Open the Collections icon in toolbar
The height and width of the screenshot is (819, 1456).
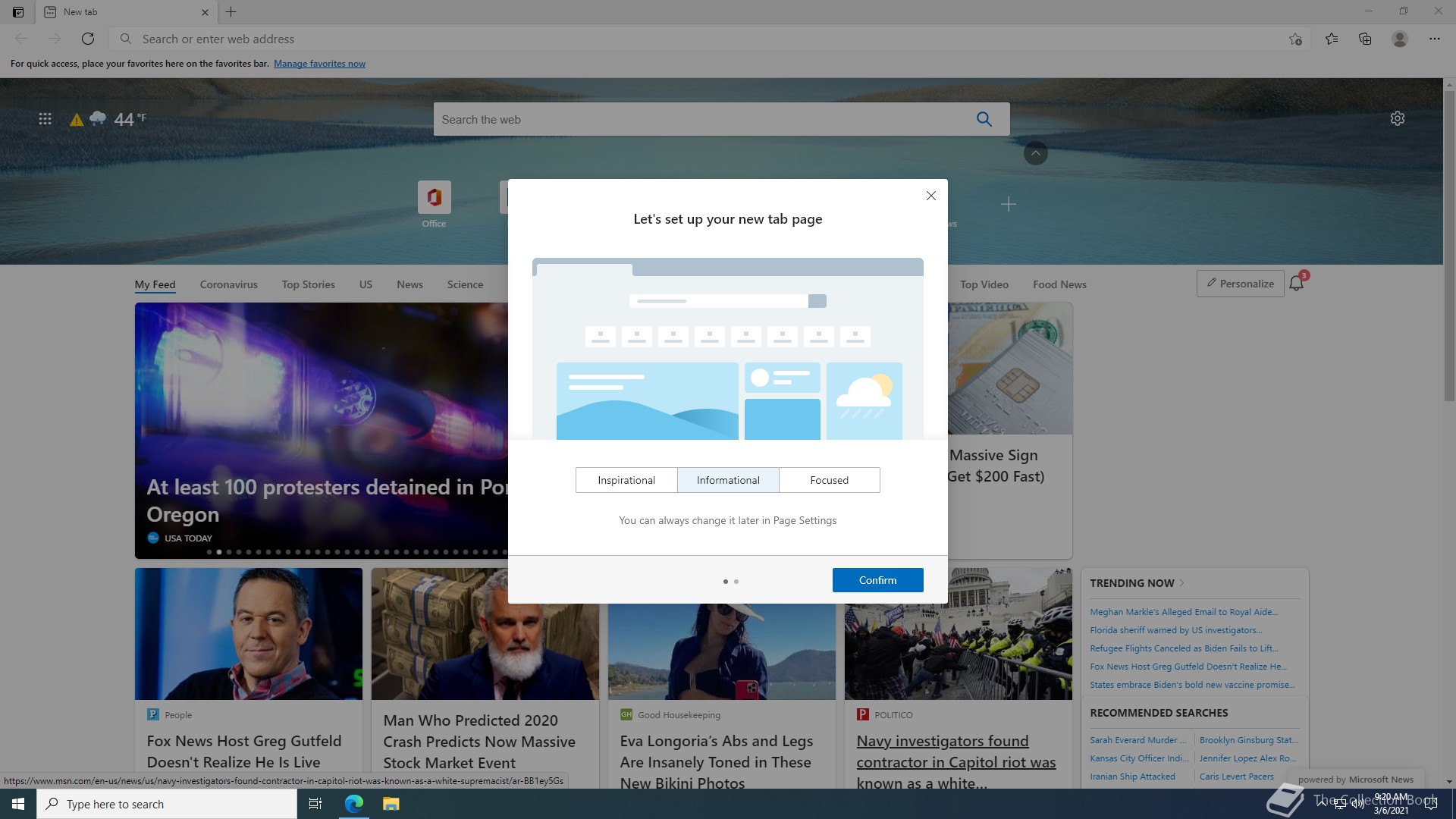pos(1365,39)
